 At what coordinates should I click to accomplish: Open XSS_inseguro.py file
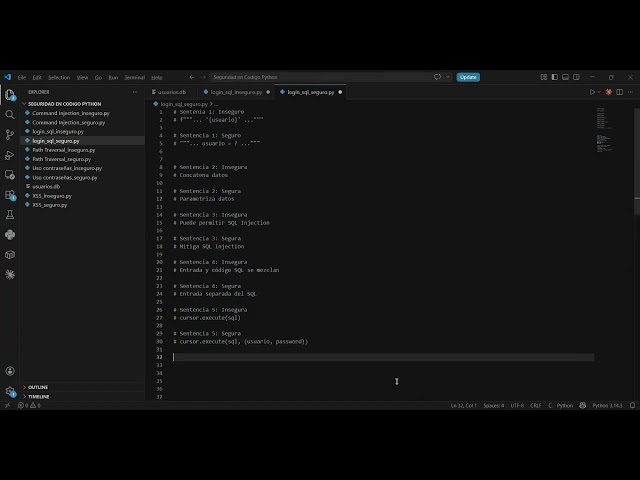point(52,196)
